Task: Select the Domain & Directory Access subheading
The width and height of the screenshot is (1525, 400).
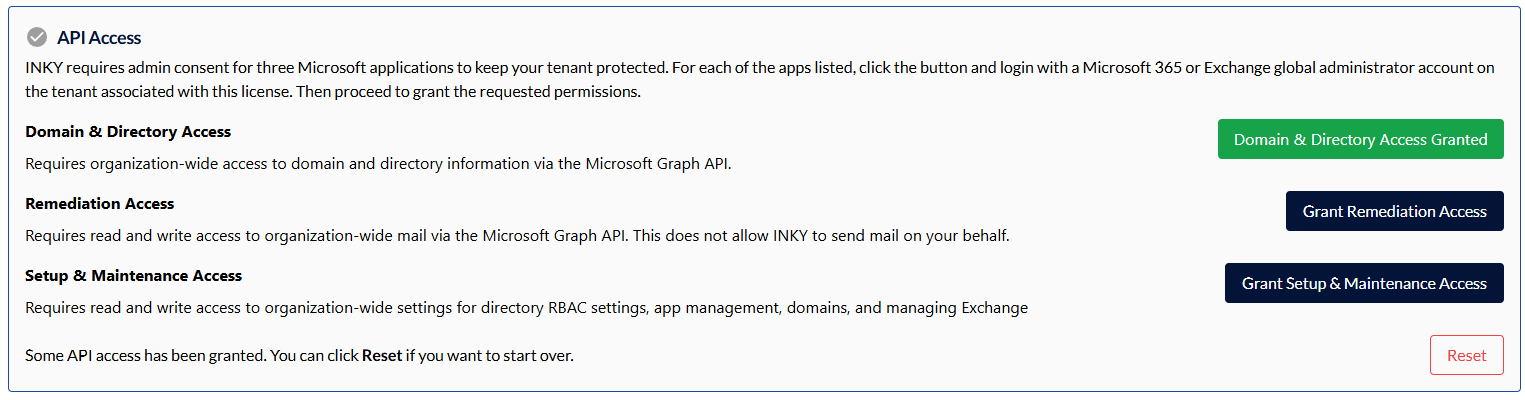Action: tap(128, 132)
